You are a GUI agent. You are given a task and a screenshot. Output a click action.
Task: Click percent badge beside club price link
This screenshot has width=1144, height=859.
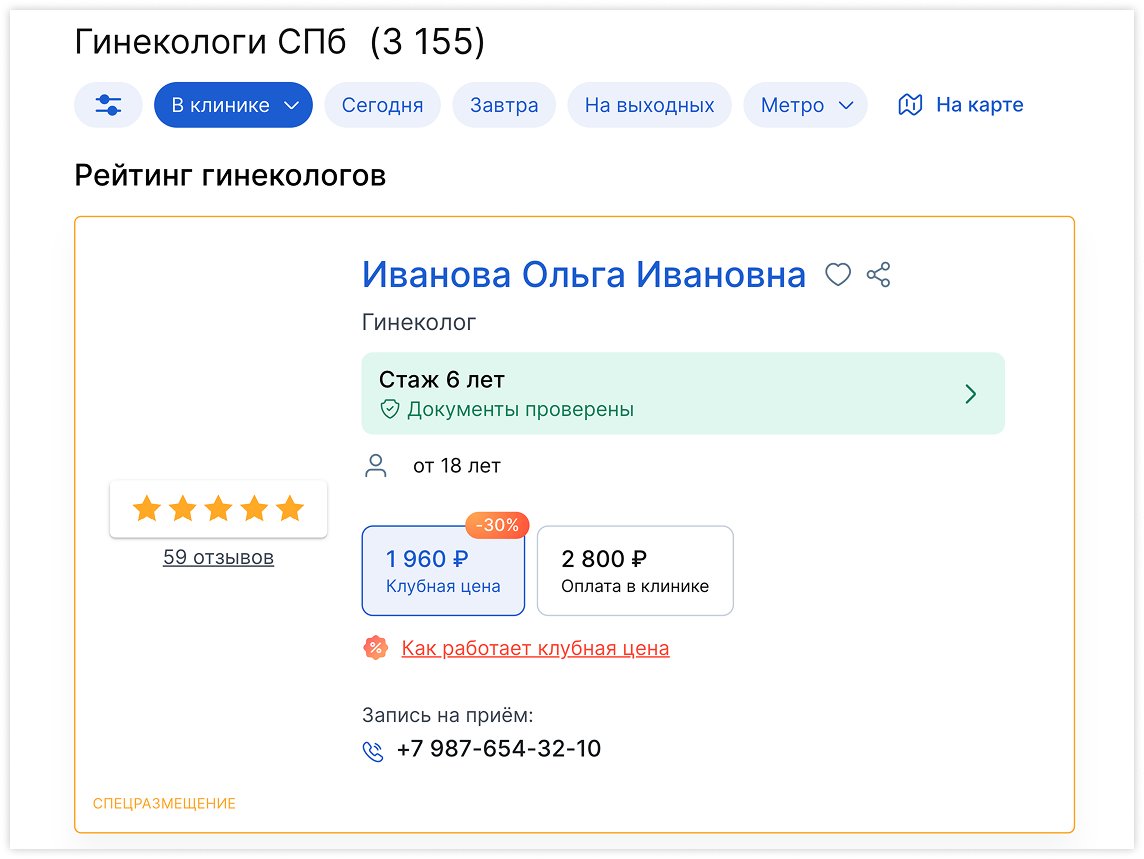[374, 647]
